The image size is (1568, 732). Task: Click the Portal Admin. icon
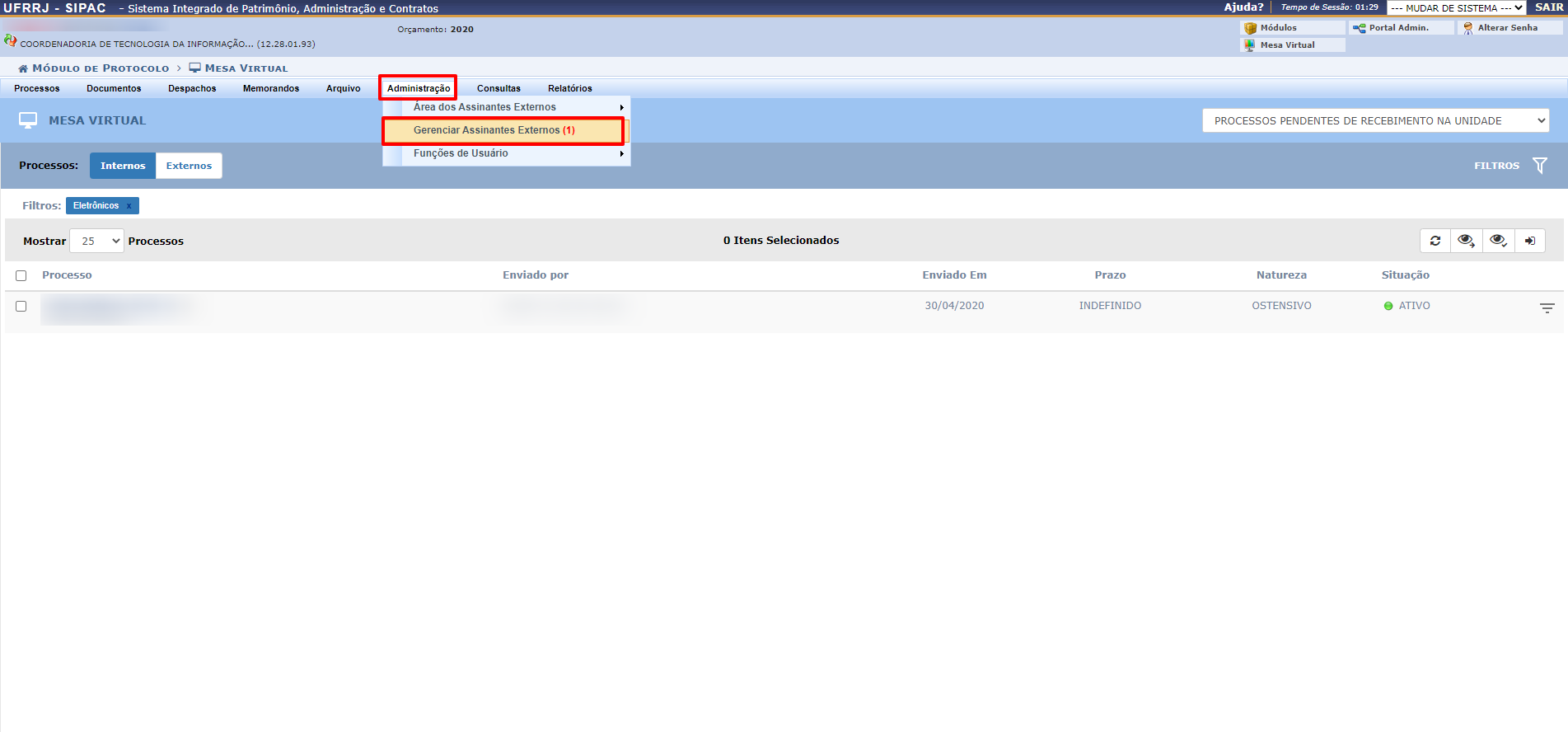point(1360,28)
